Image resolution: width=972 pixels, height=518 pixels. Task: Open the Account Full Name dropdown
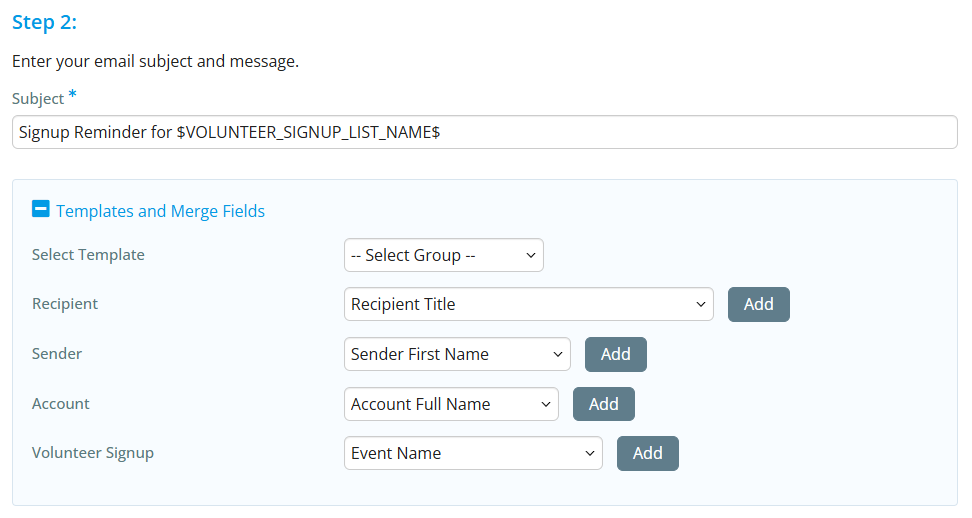pyautogui.click(x=450, y=404)
